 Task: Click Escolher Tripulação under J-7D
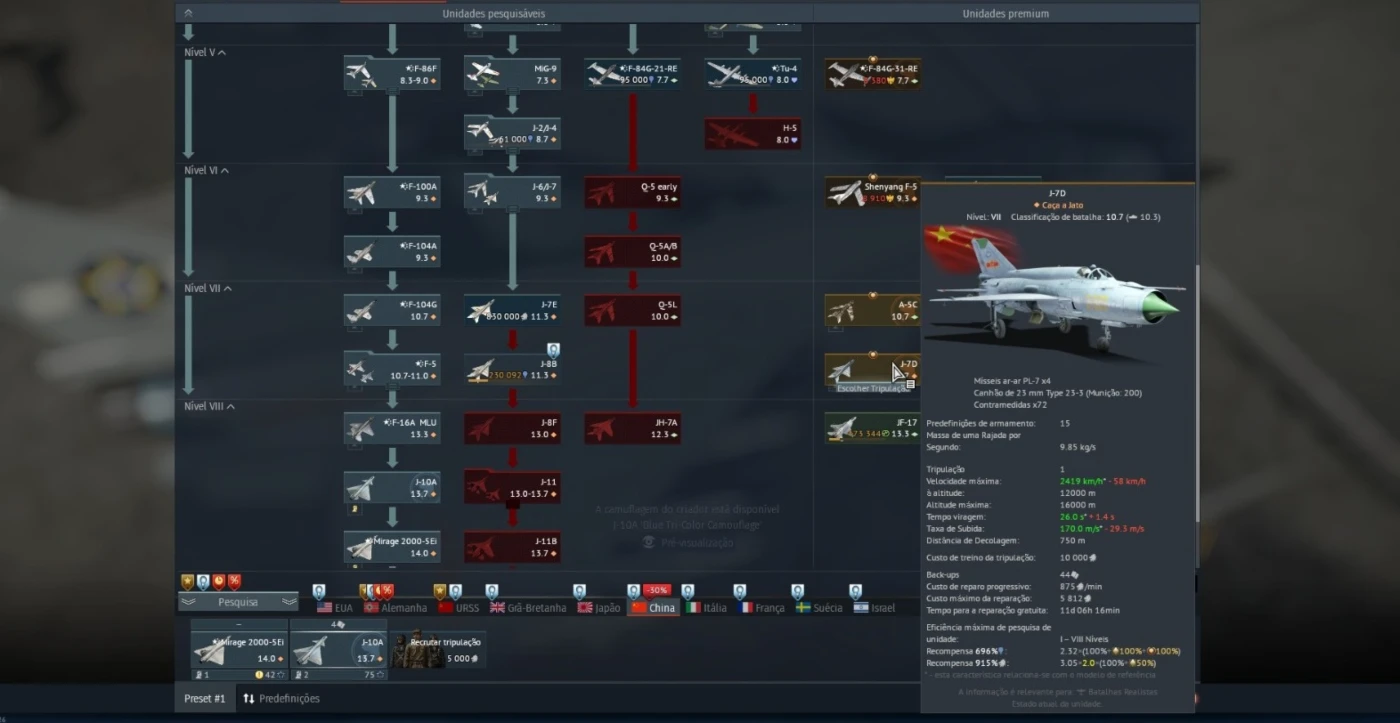[871, 388]
